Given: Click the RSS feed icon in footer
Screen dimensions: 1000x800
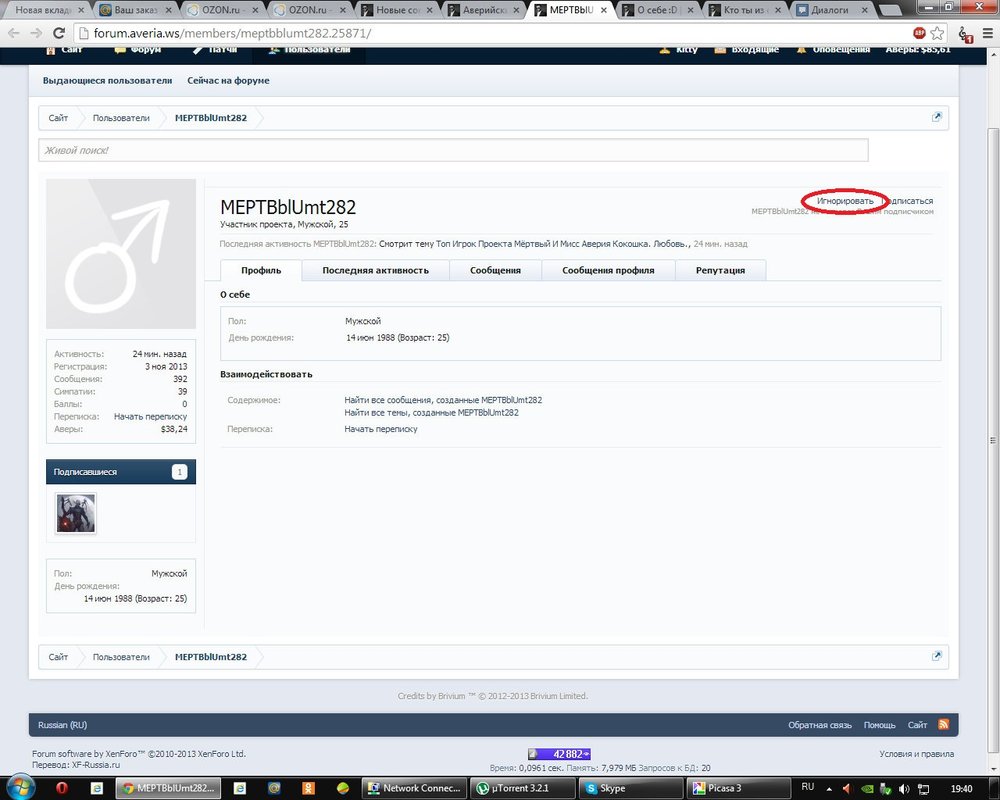Looking at the screenshot, I should [942, 724].
